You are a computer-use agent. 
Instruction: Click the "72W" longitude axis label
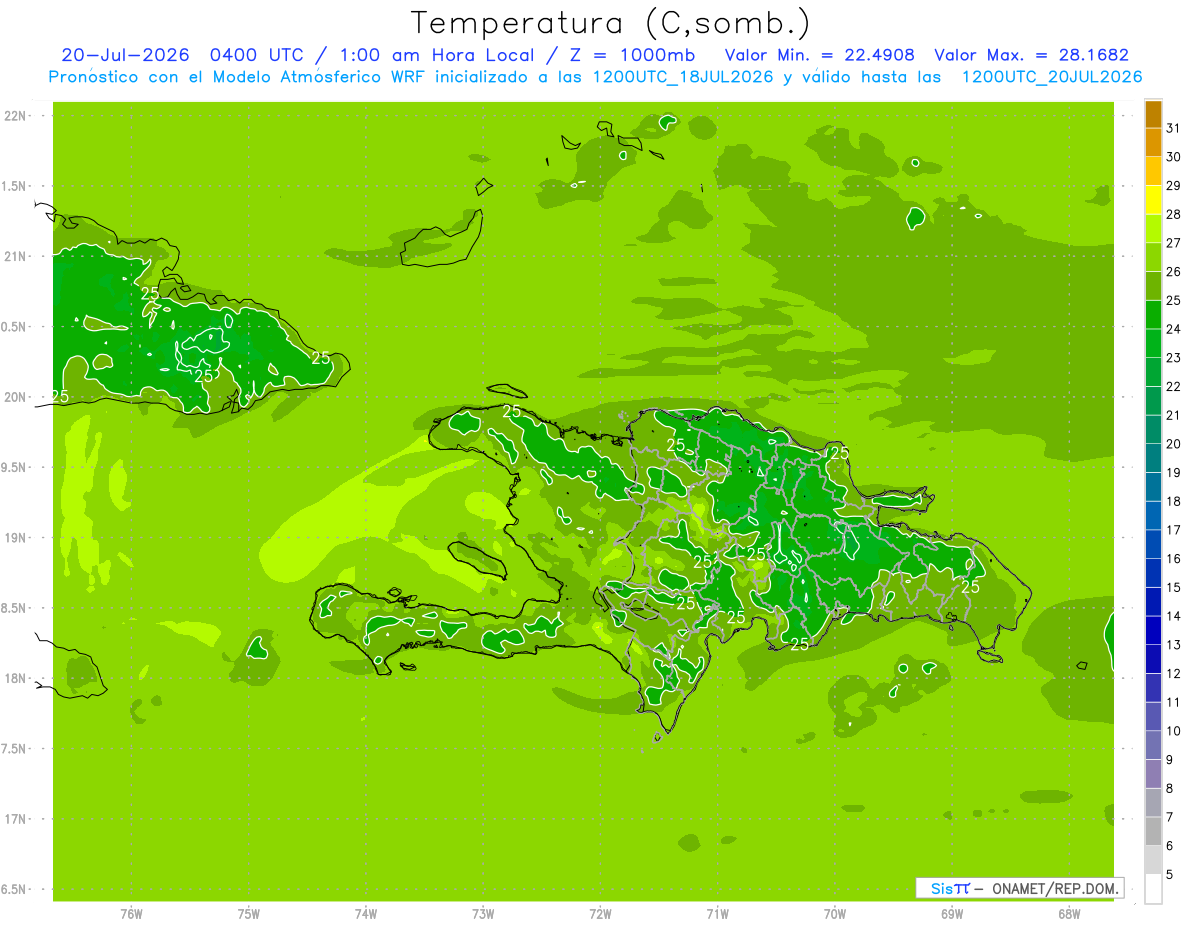point(600,913)
